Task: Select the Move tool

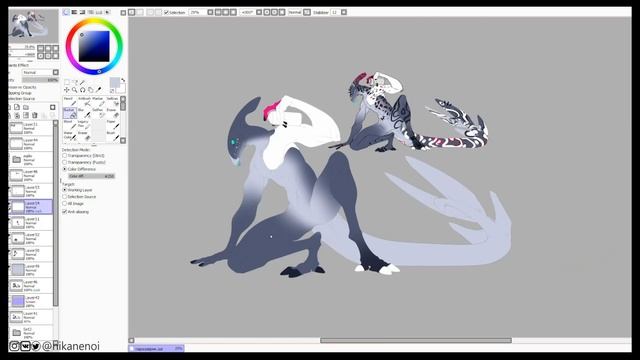Action: click(x=67, y=90)
